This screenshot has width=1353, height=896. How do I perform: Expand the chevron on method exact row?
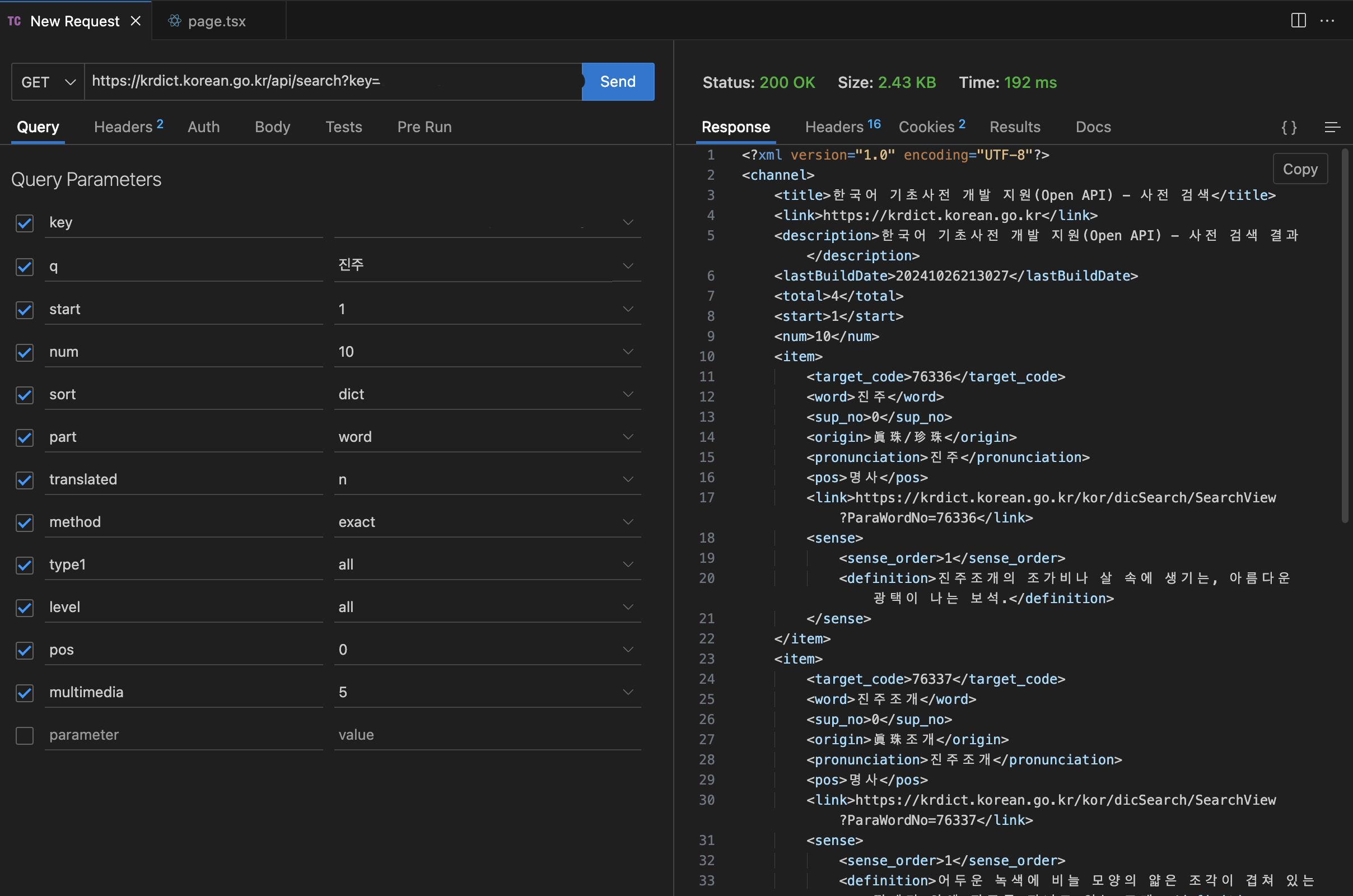click(627, 522)
